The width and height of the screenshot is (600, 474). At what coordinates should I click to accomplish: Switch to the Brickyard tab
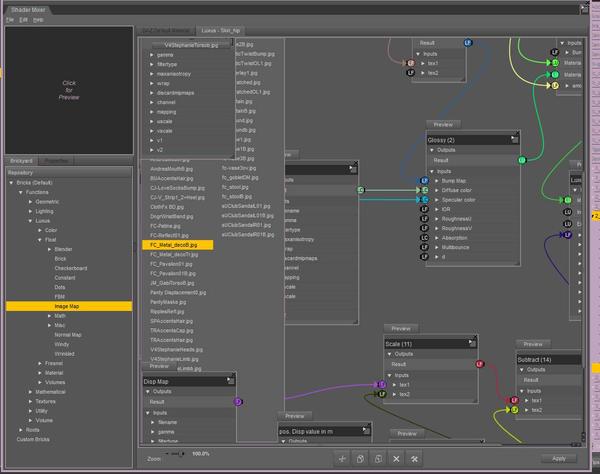coord(21,161)
